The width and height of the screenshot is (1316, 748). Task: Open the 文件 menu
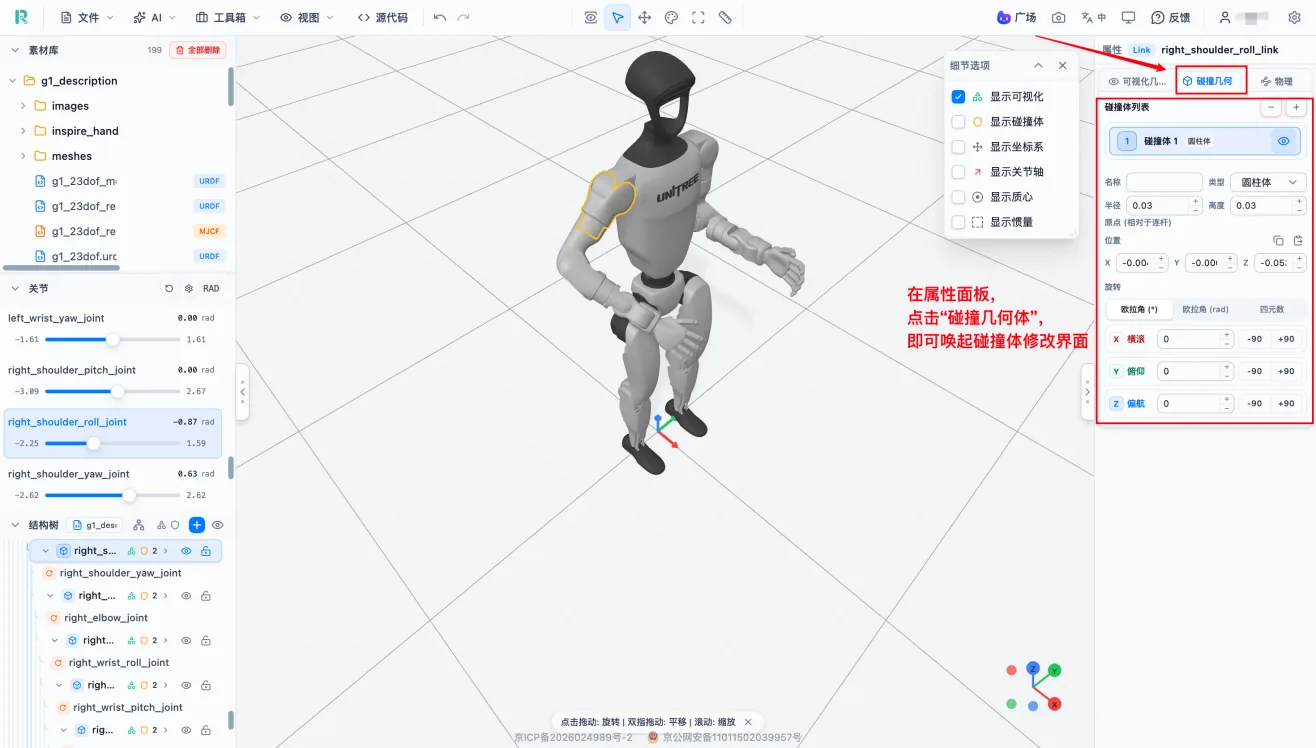[87, 18]
